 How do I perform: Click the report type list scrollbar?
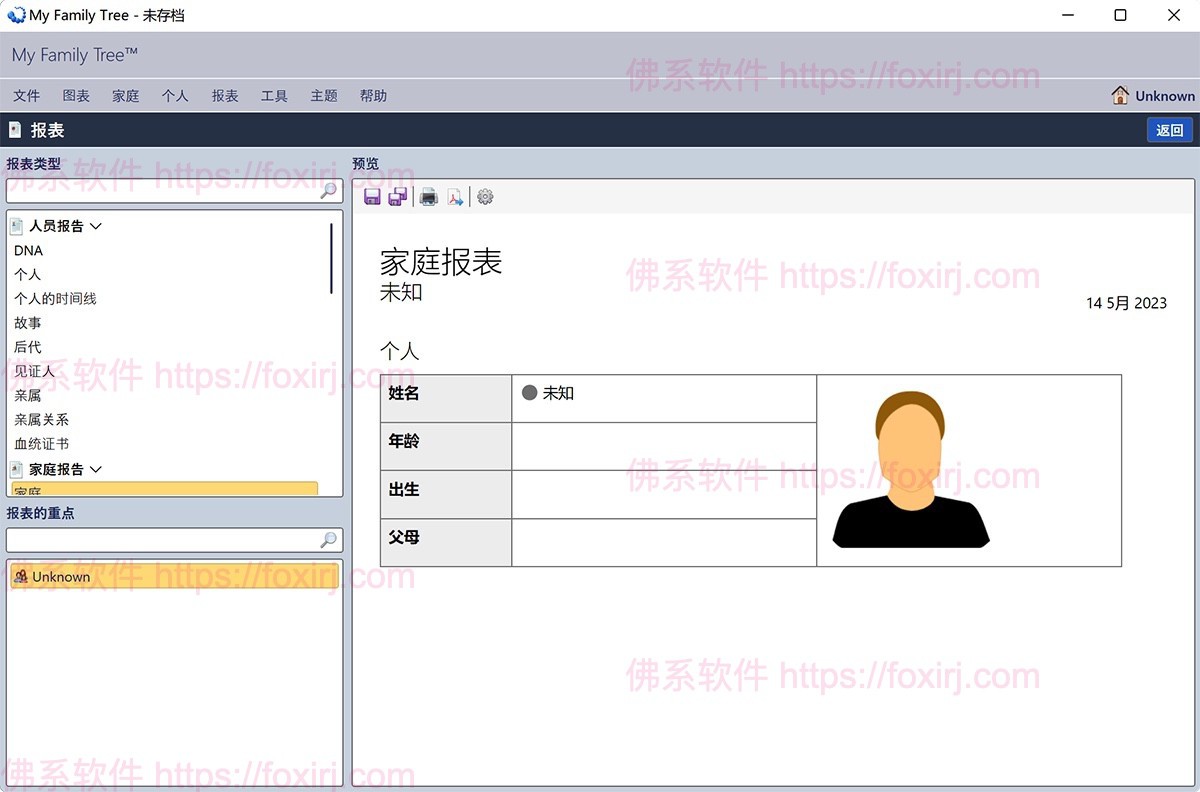[x=331, y=258]
